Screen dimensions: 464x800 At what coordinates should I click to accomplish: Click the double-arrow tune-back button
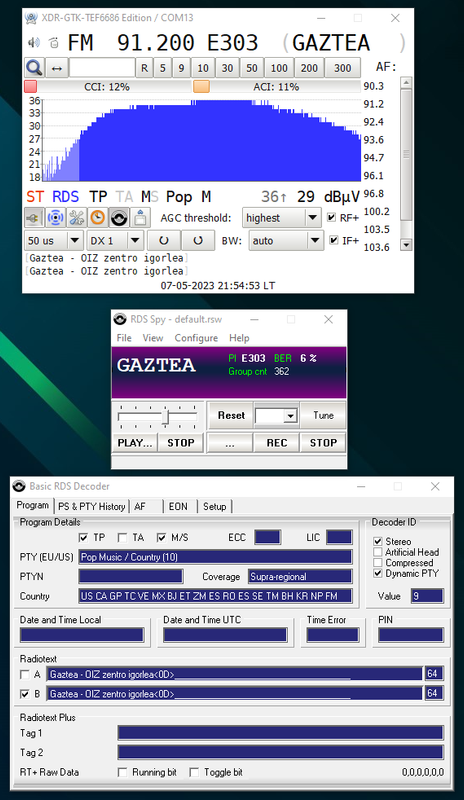point(57,68)
